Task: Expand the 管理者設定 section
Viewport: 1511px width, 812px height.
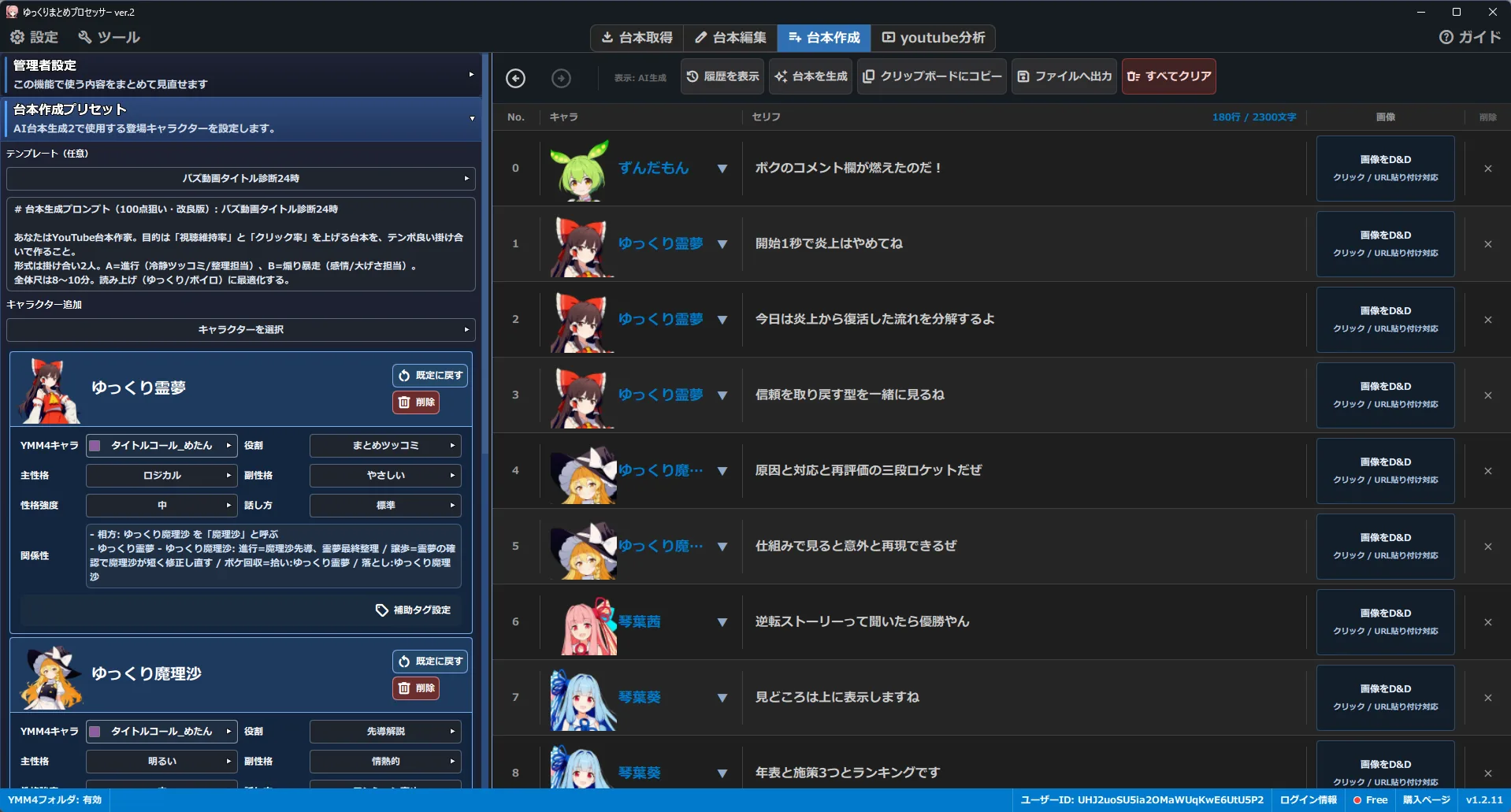Action: (242, 74)
